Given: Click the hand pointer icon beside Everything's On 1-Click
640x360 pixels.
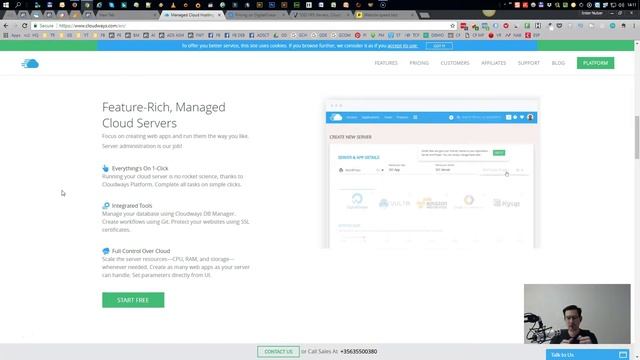Looking at the screenshot, I should pyautogui.click(x=106, y=168).
